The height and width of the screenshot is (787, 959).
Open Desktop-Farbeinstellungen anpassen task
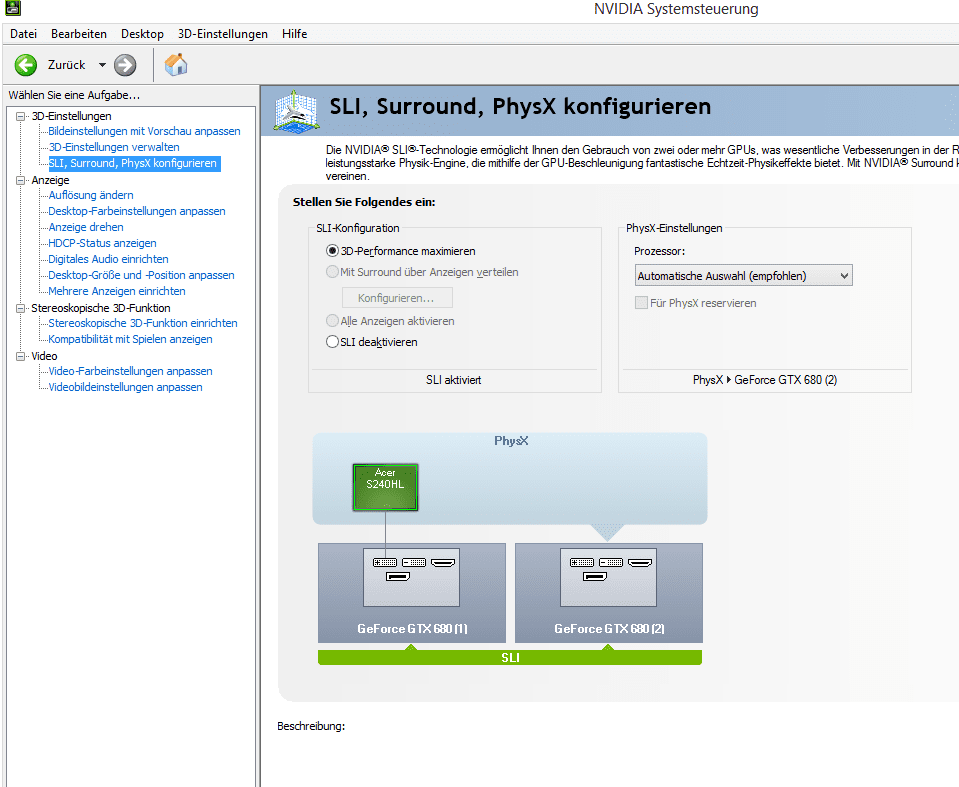coord(137,211)
